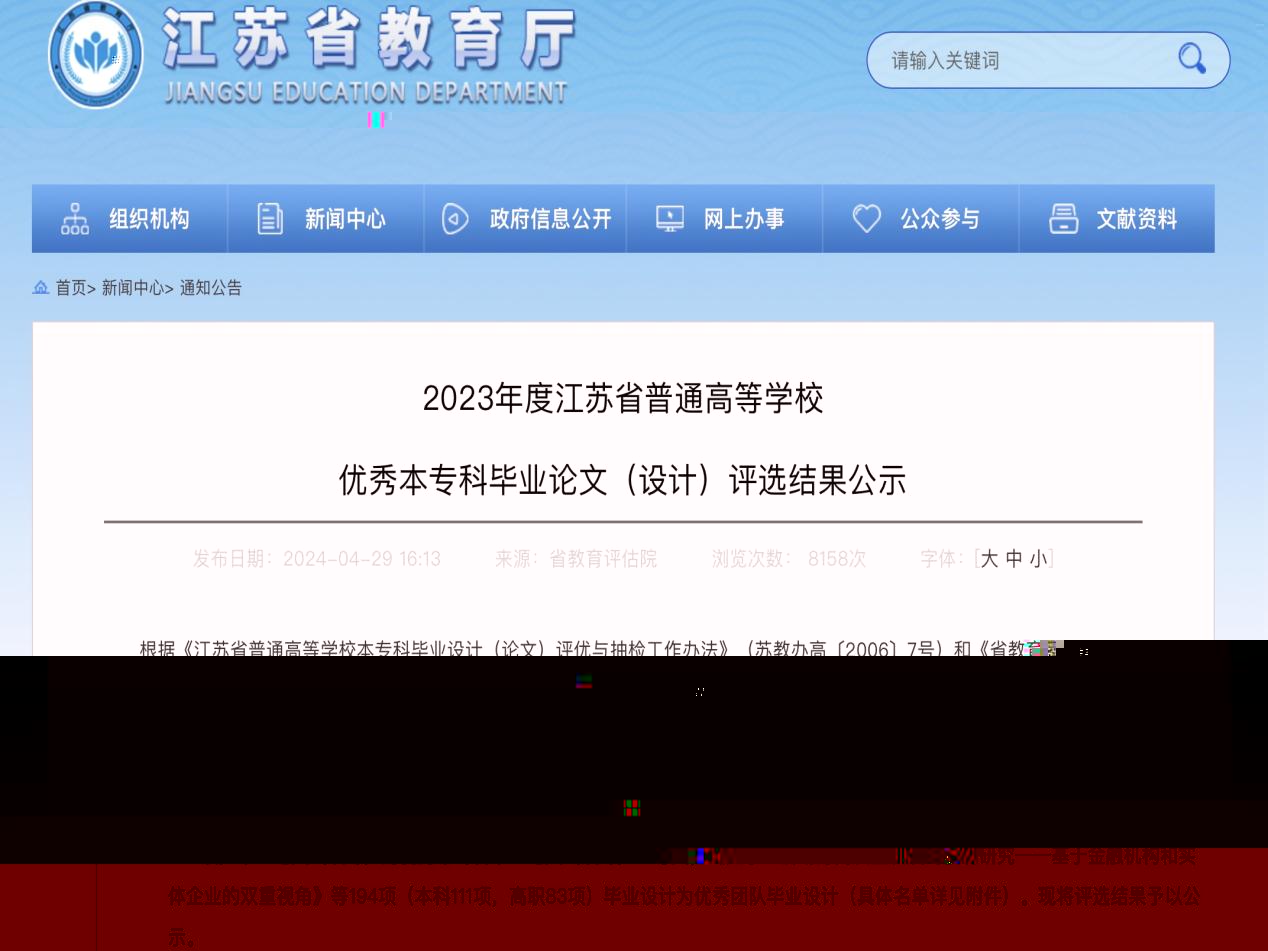Click the source text 省教育评估院
The height and width of the screenshot is (951, 1268).
pos(603,559)
